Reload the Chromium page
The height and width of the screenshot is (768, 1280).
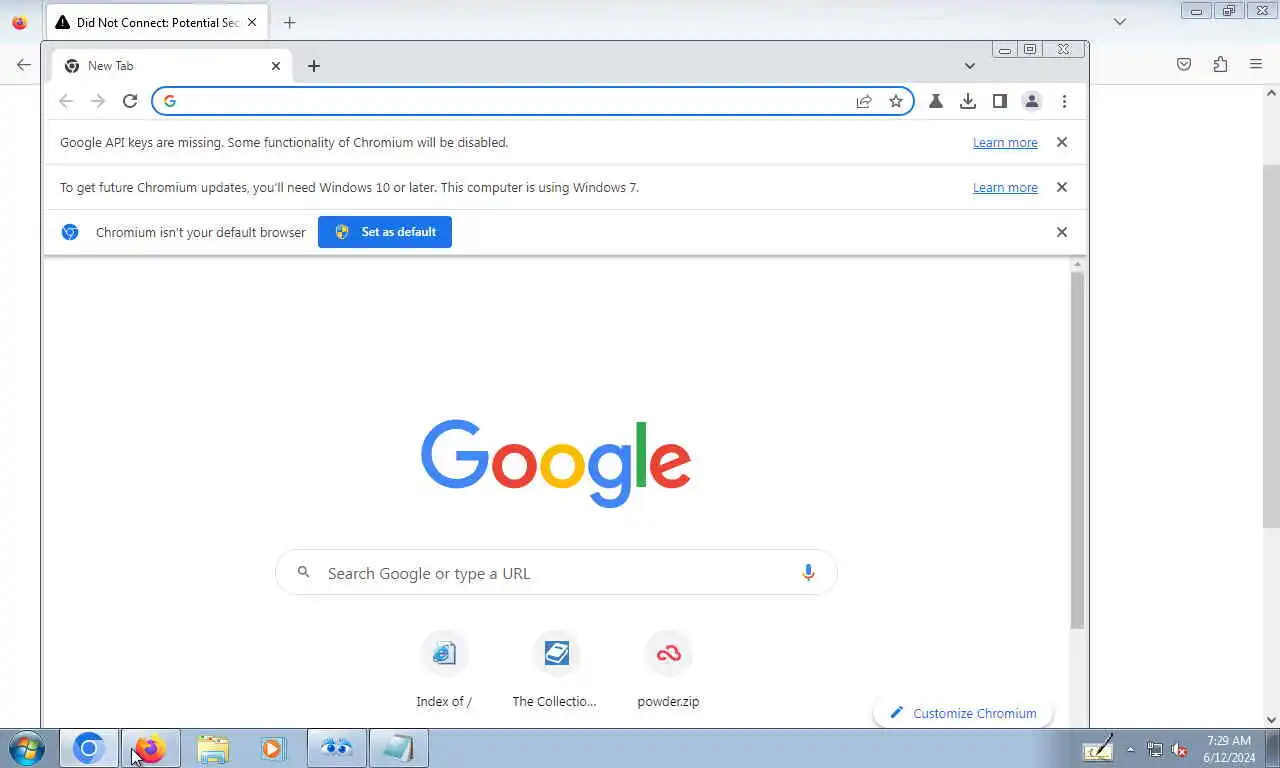[130, 101]
